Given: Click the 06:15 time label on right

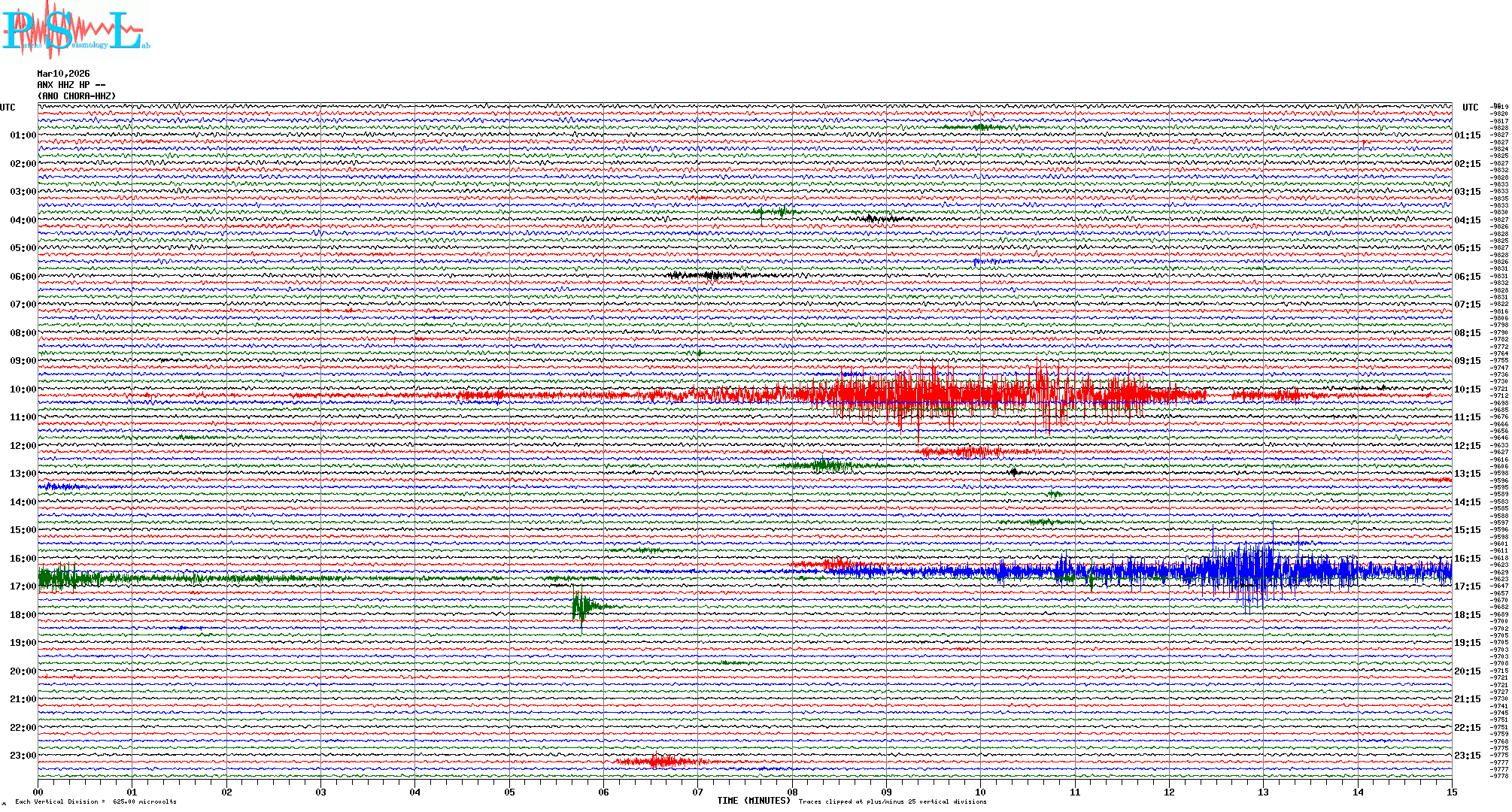Looking at the screenshot, I should (1467, 277).
